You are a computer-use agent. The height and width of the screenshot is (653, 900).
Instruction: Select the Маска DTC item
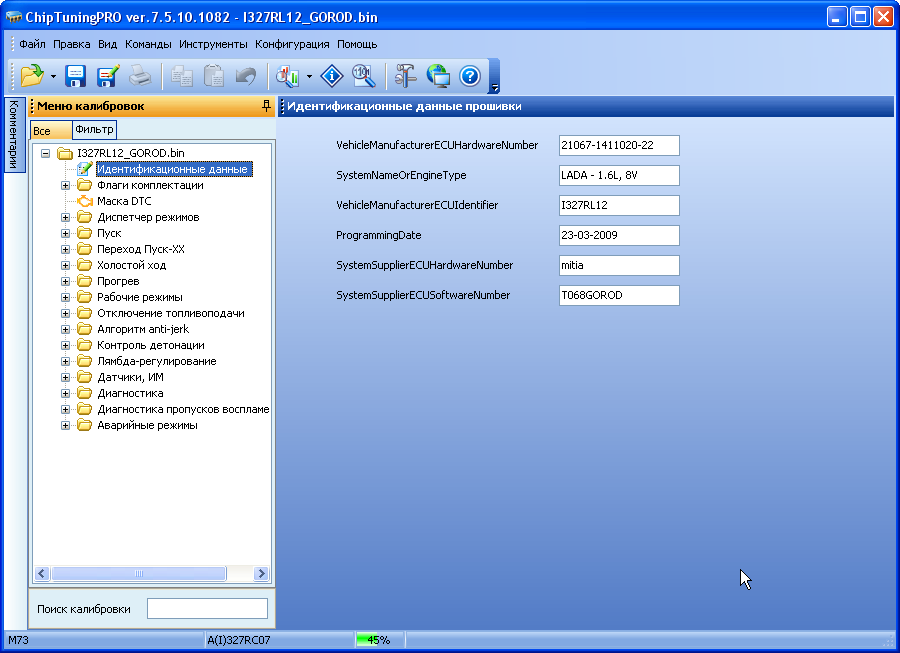click(x=124, y=201)
